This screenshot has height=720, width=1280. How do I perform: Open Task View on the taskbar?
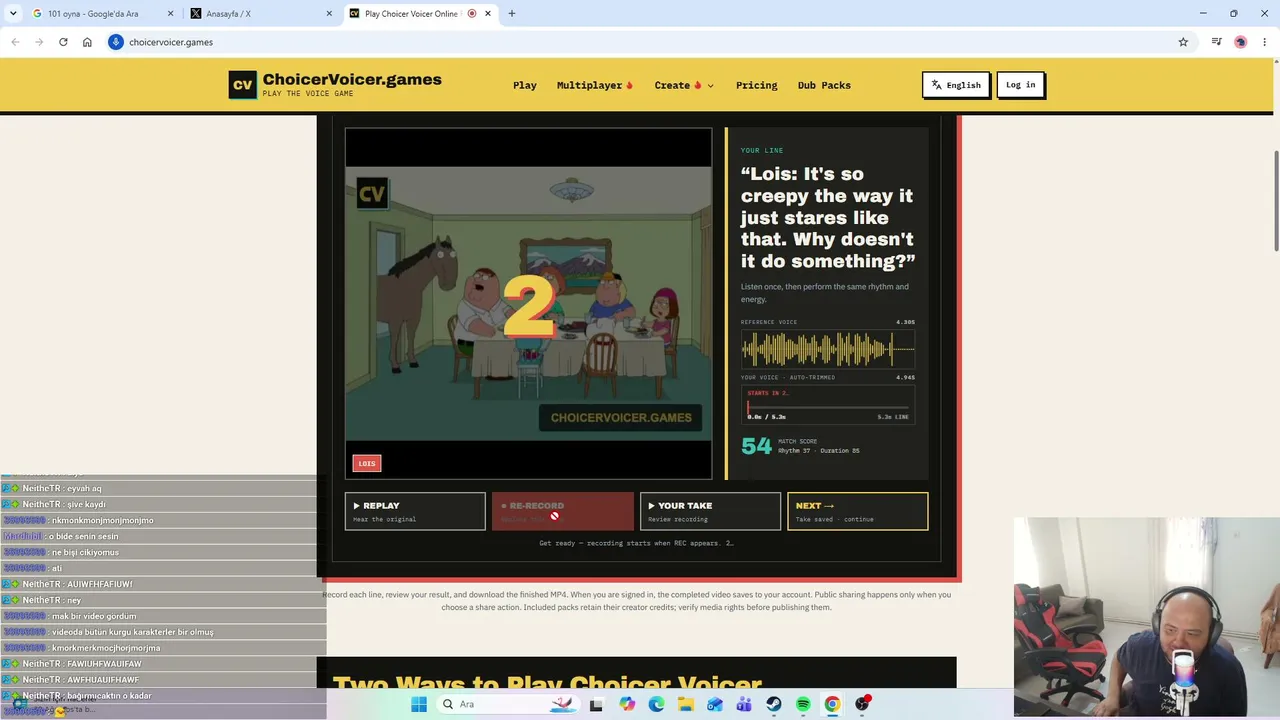coord(596,704)
